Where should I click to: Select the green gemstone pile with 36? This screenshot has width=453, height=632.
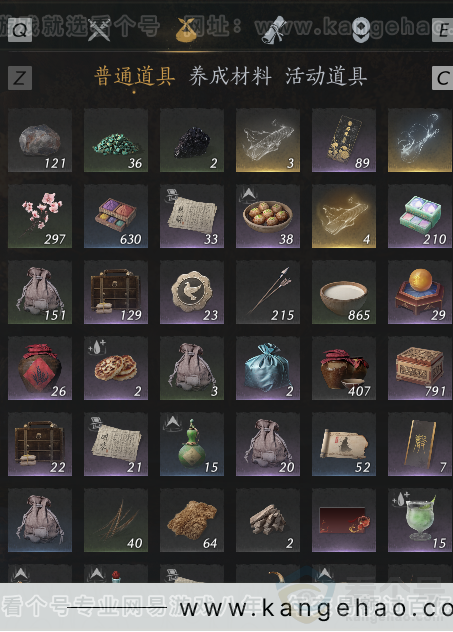coord(116,140)
